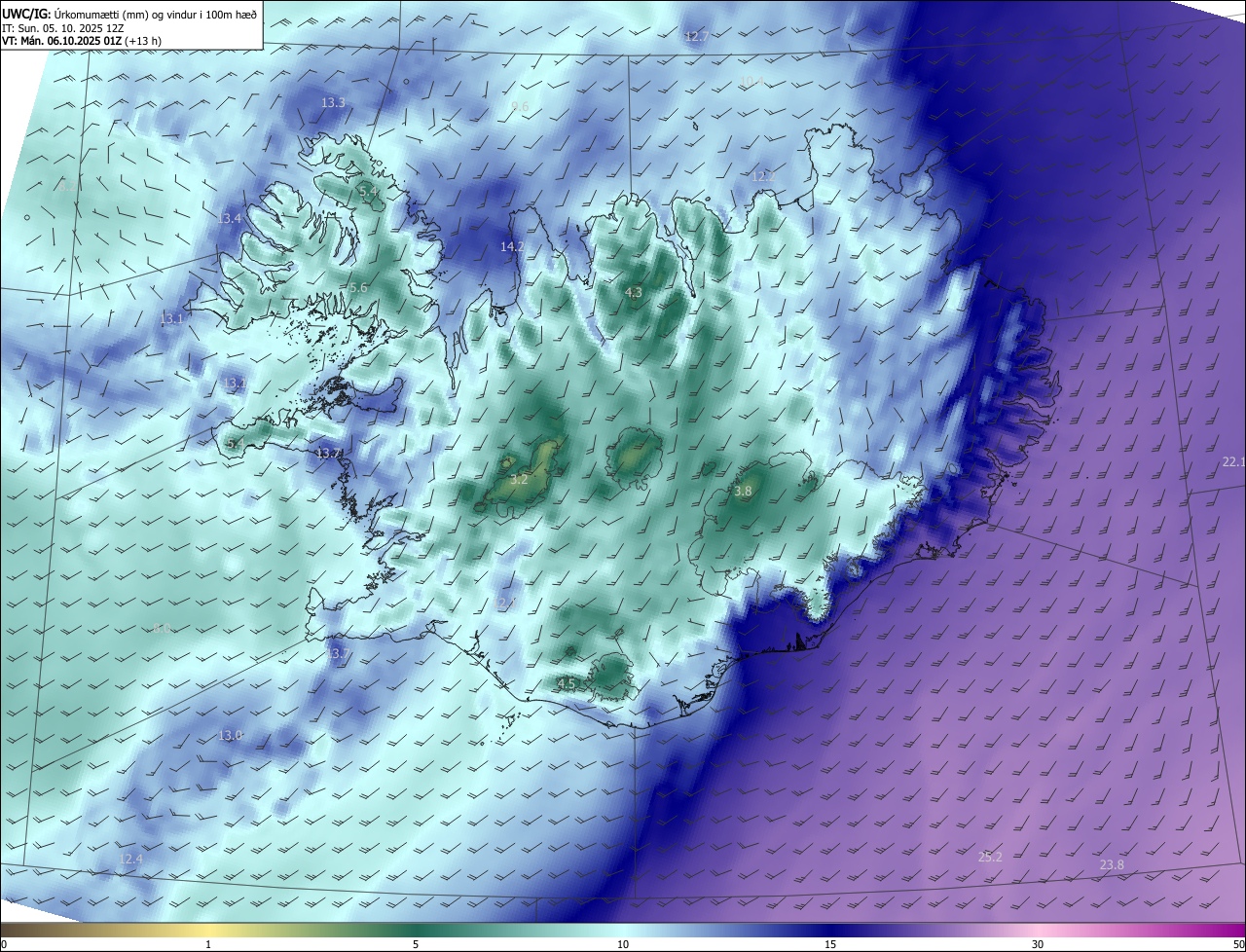Screen dimensions: 1246x952
Task: Click the 23.8 value label
Action: (1112, 864)
